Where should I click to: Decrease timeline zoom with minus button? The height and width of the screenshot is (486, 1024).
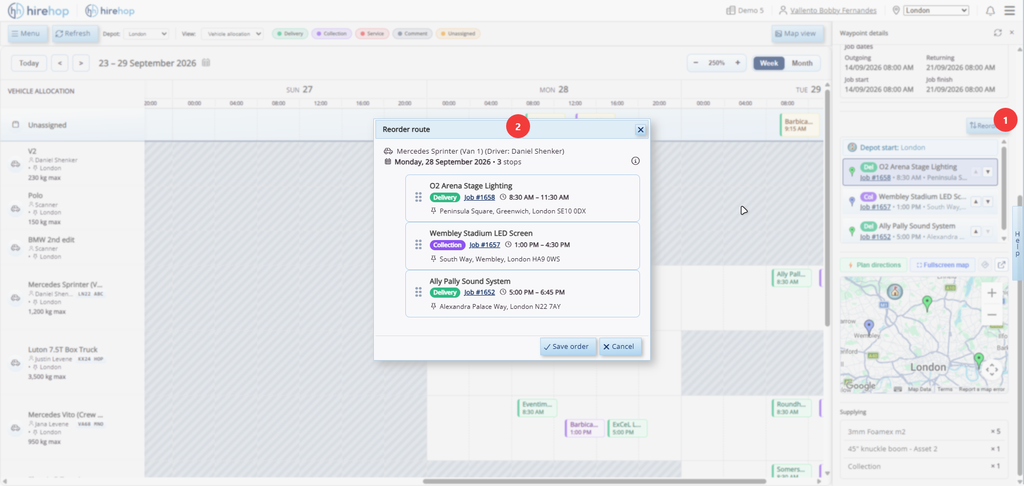point(696,63)
